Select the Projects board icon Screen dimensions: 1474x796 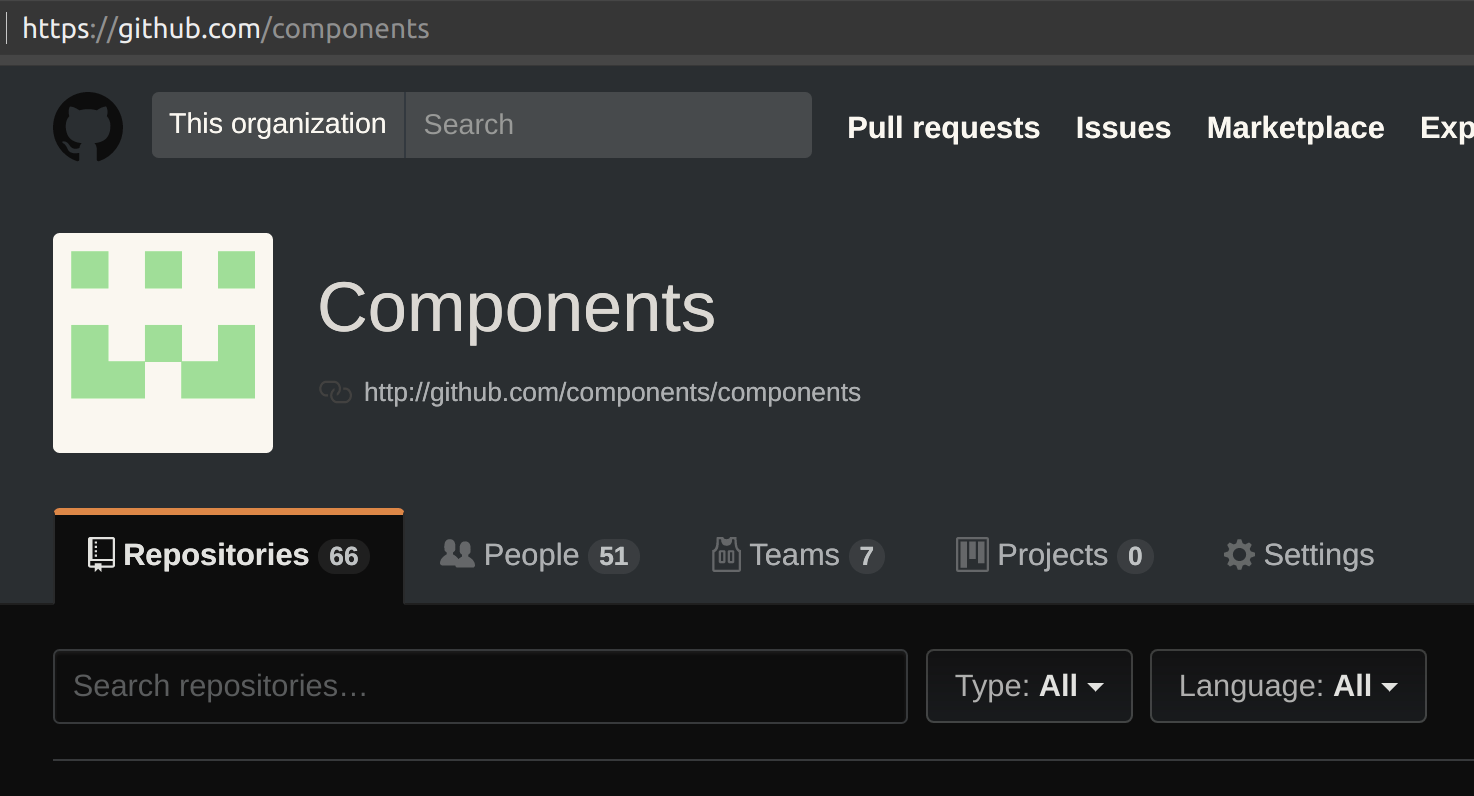(972, 555)
